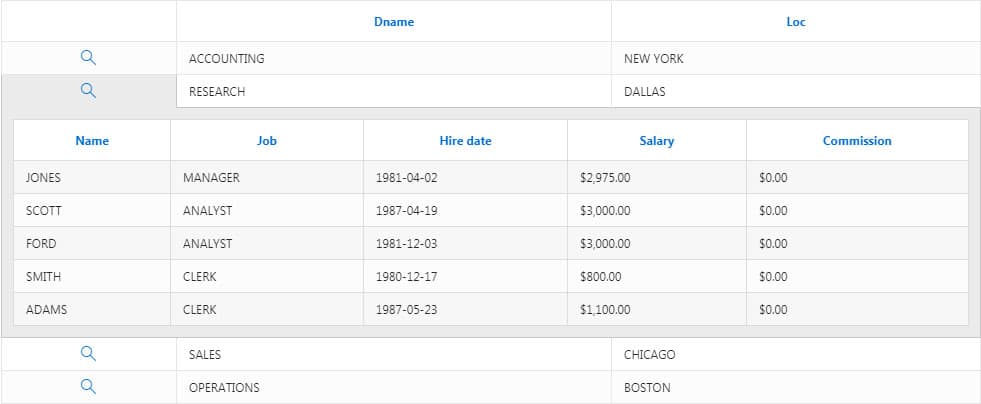Image resolution: width=981 pixels, height=404 pixels.
Task: Select the FORD name cell
Action: 41,244
